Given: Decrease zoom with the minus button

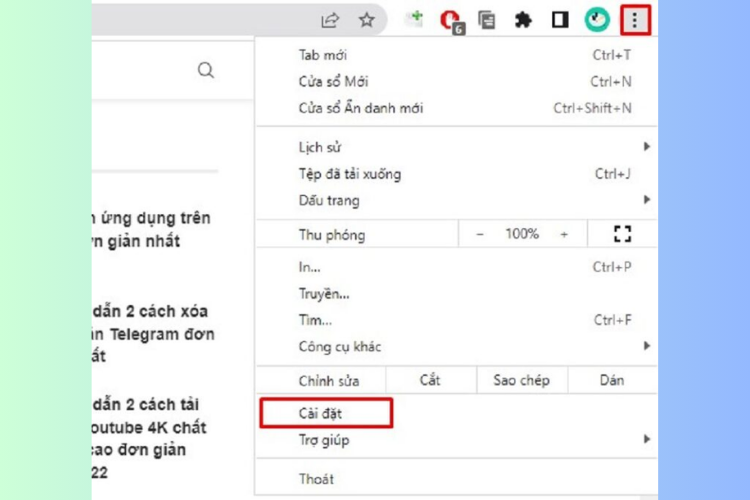Looking at the screenshot, I should (480, 234).
